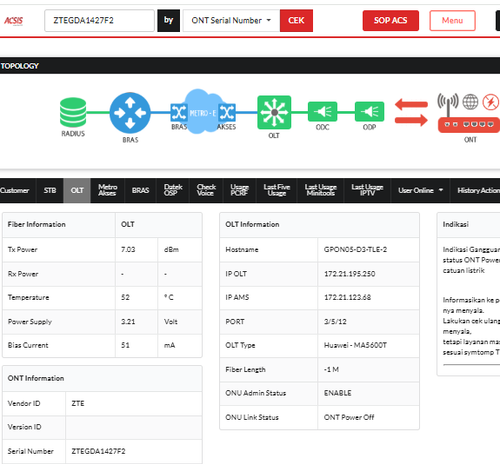The height and width of the screenshot is (464, 500).
Task: Select the OLT tab
Action: coord(77,190)
